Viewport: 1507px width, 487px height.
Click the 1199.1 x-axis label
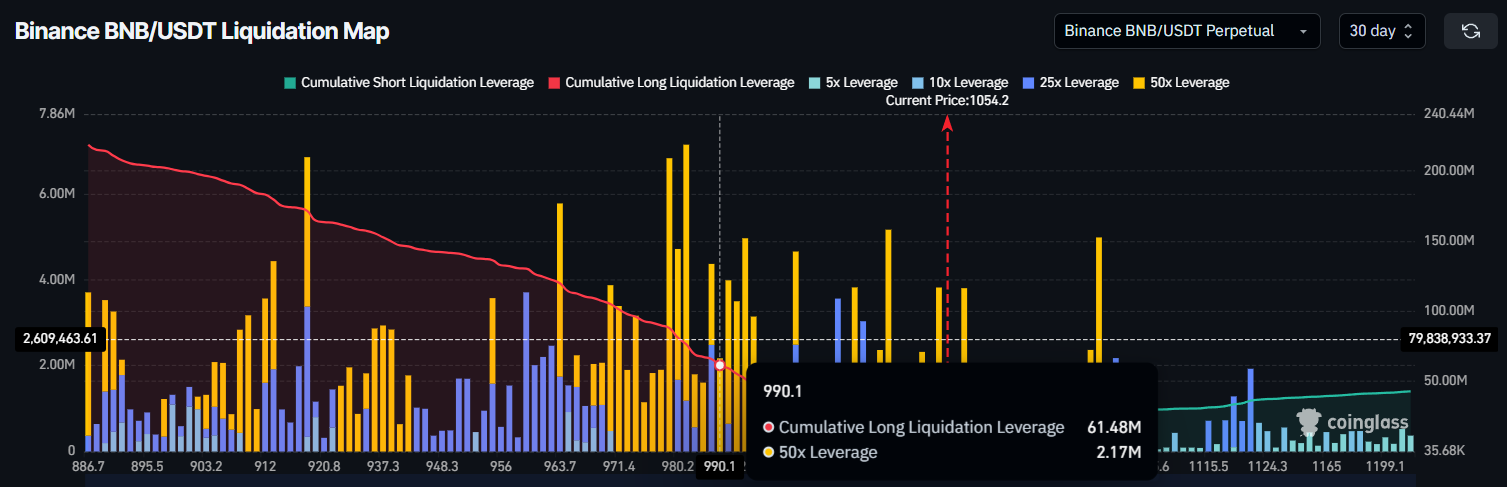[1386, 467]
